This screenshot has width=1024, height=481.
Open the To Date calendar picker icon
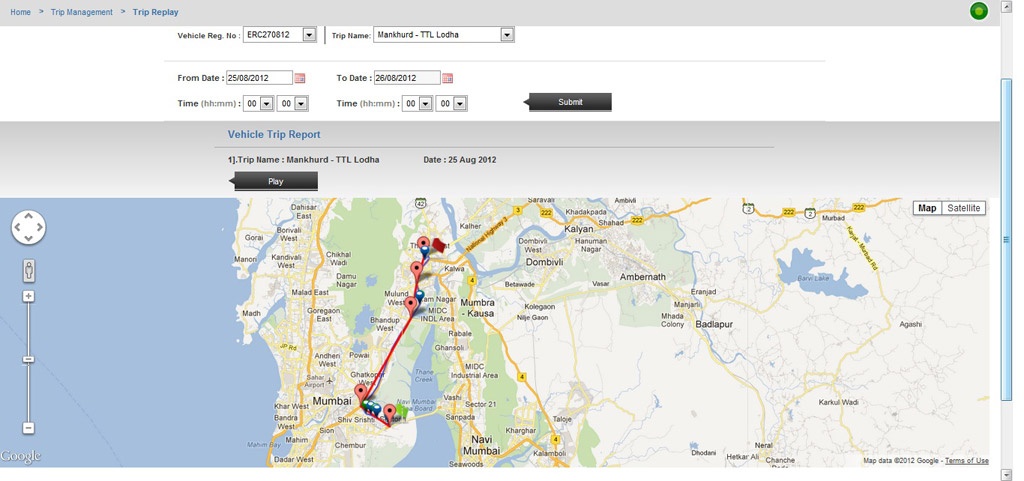point(447,78)
